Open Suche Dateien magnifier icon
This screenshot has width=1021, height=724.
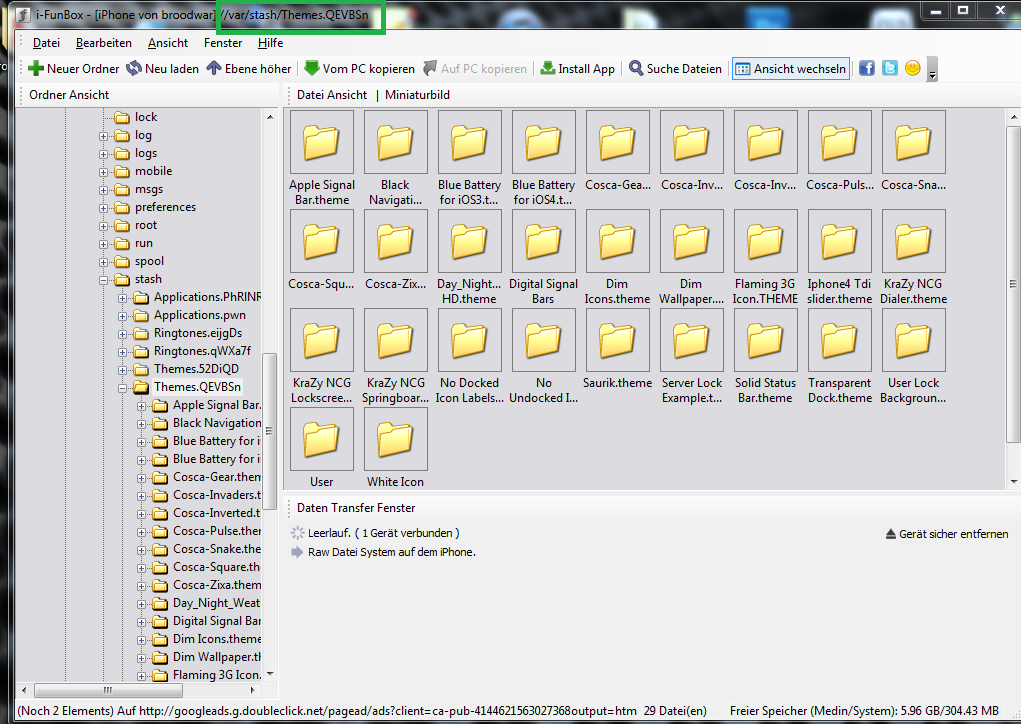coord(636,68)
